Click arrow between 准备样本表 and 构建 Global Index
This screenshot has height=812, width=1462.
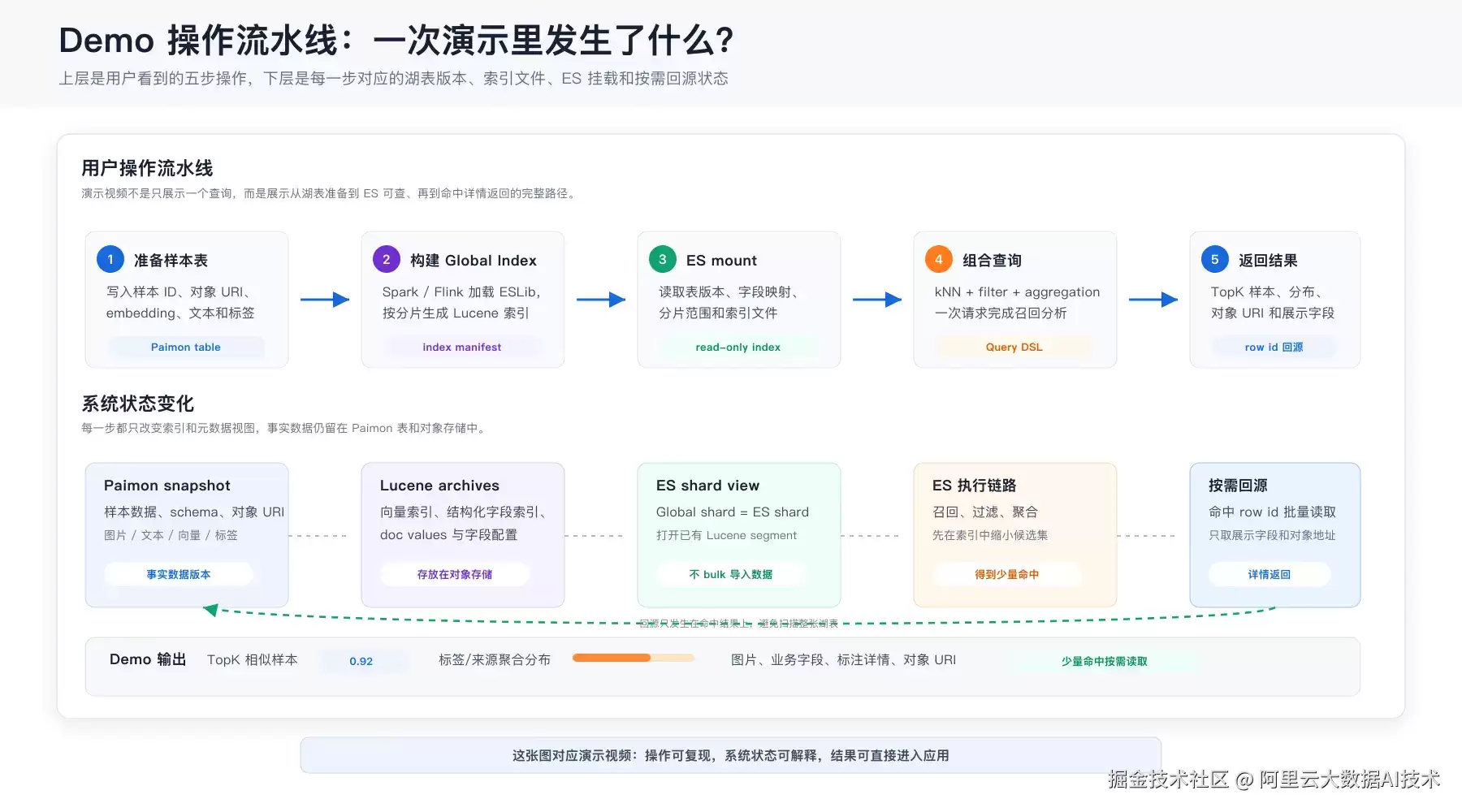[x=325, y=300]
